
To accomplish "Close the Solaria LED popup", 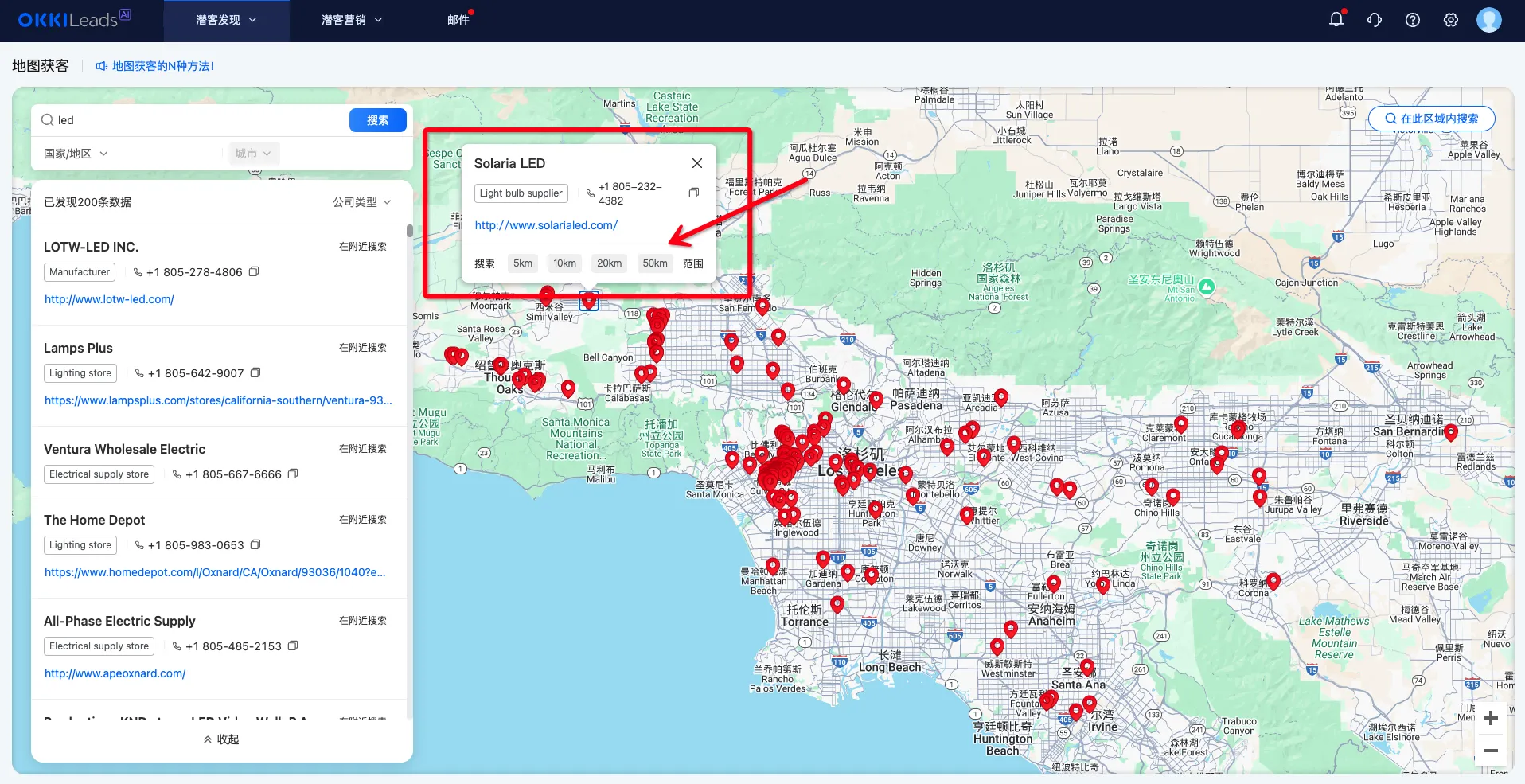I will coord(697,163).
